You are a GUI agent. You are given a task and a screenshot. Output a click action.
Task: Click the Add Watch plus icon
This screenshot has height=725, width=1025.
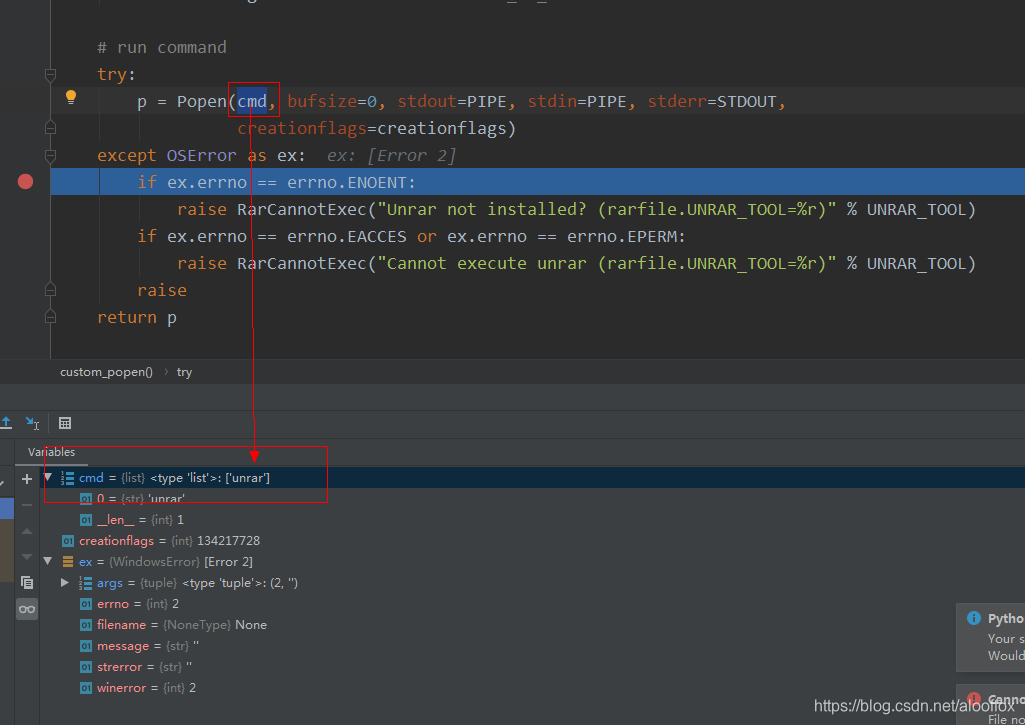pos(27,479)
